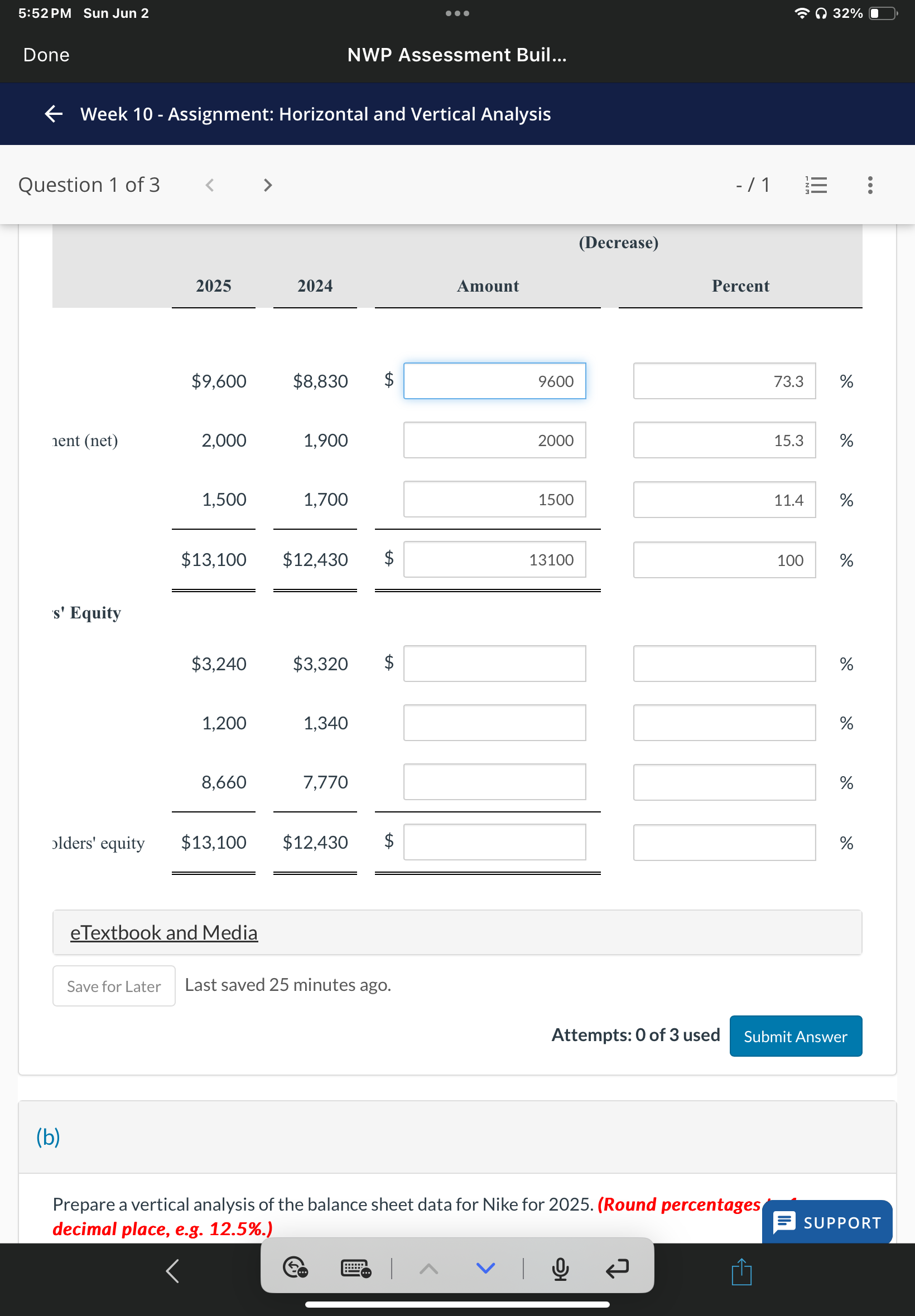915x1316 pixels.
Task: Open the eTextbook and Media link
Action: pyautogui.click(x=164, y=932)
